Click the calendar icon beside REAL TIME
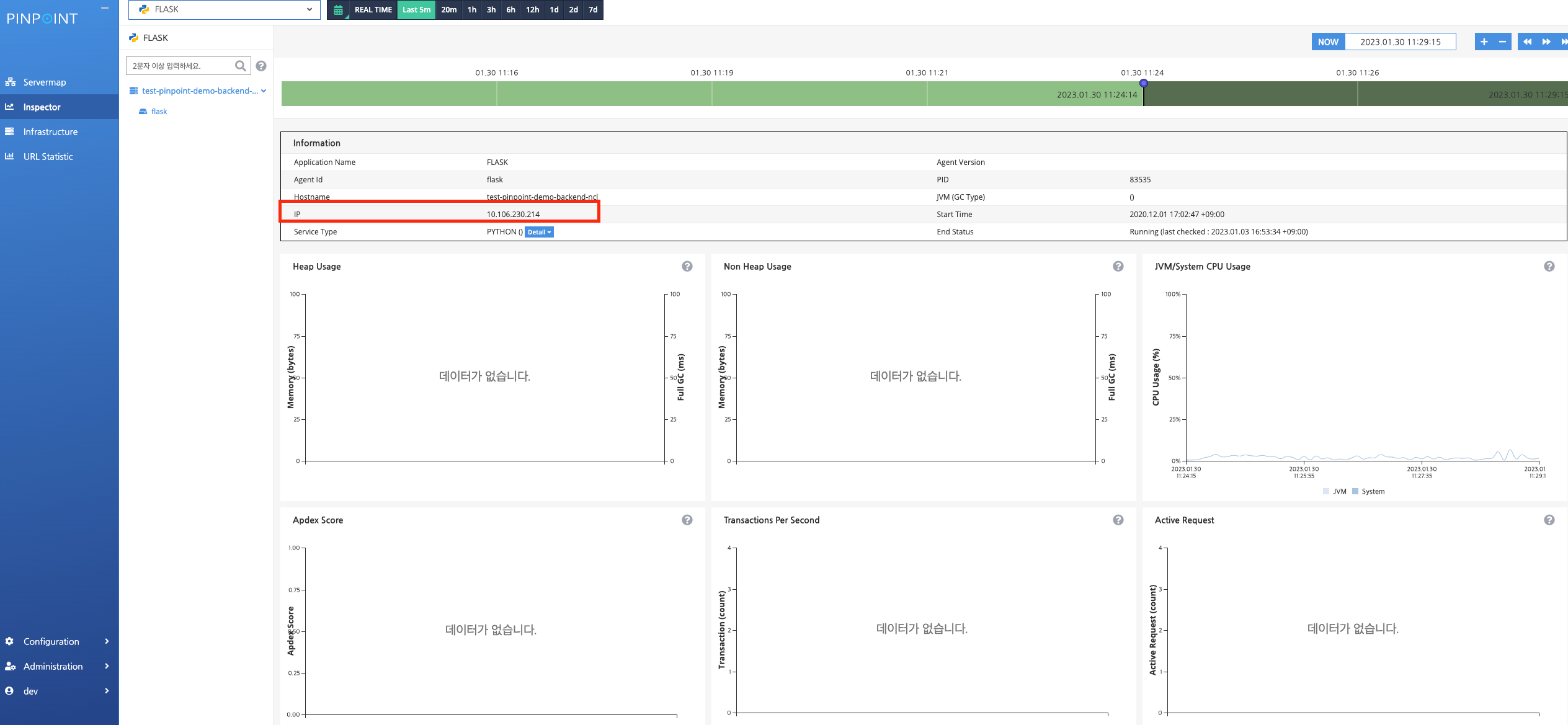The image size is (1568, 725). (339, 9)
